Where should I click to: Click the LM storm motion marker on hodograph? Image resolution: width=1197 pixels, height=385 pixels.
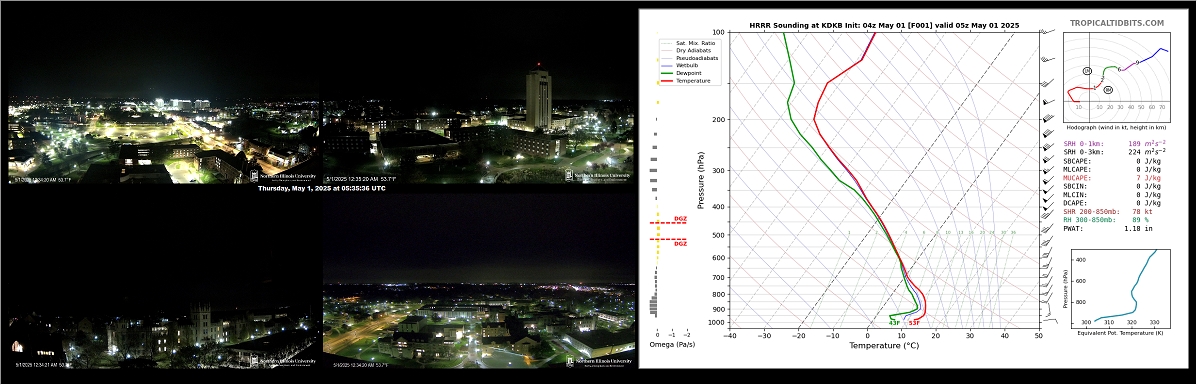coord(1087,71)
